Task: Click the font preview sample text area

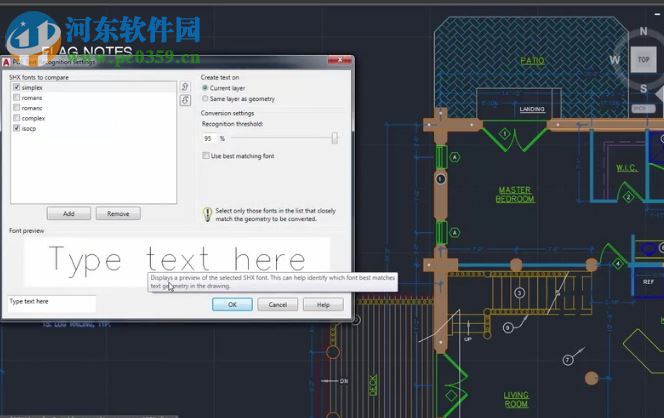Action: point(177,261)
